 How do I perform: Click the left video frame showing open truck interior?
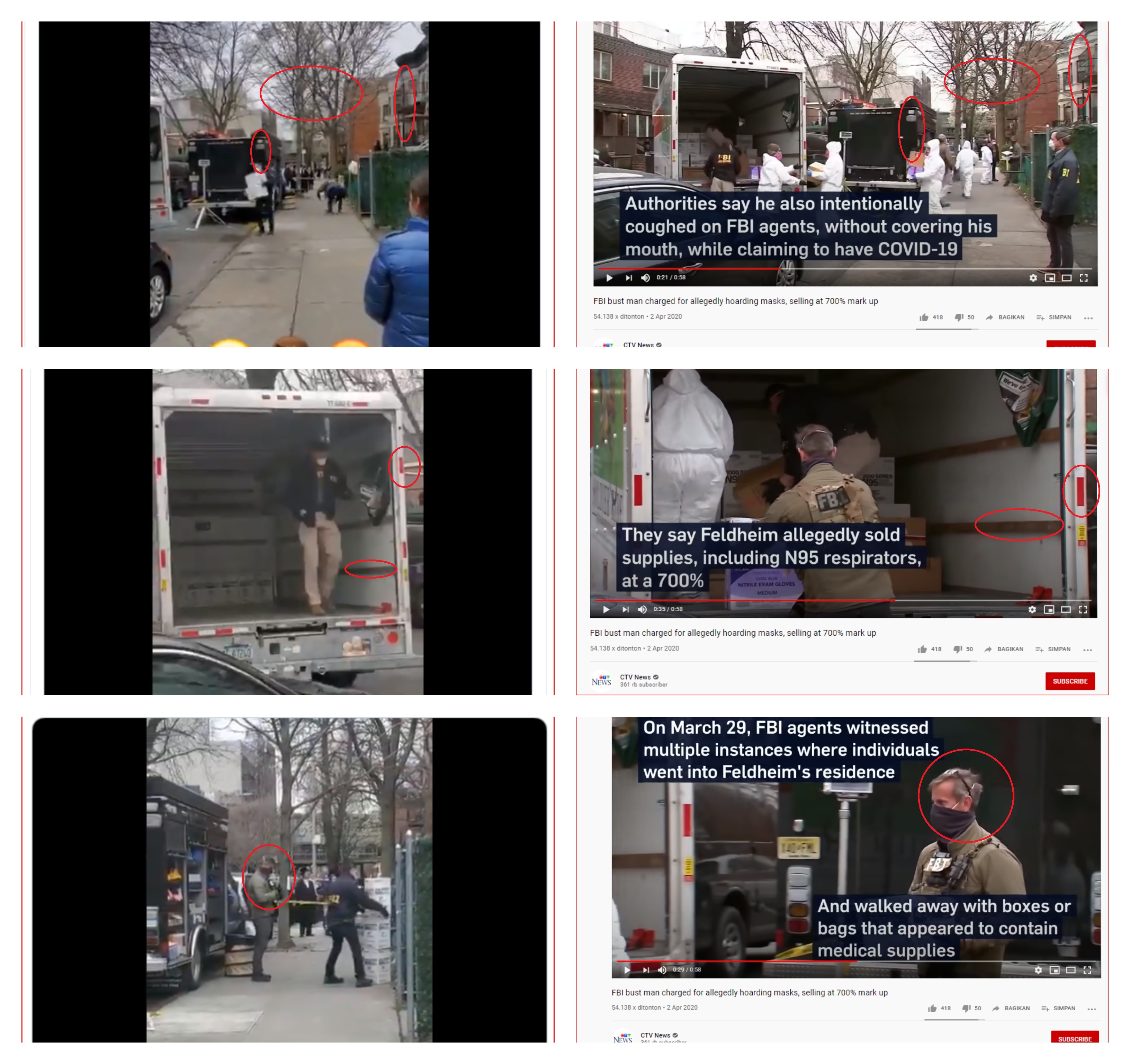[x=288, y=532]
